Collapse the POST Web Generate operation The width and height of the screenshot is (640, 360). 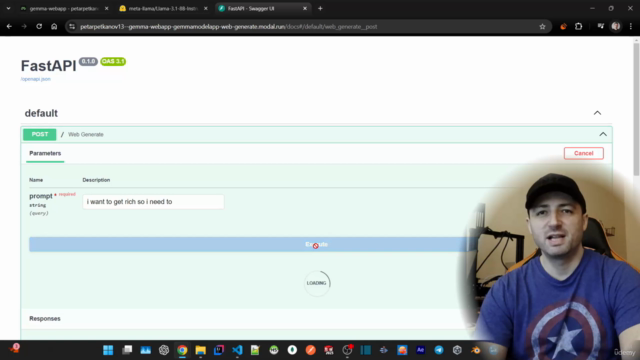tap(603, 134)
